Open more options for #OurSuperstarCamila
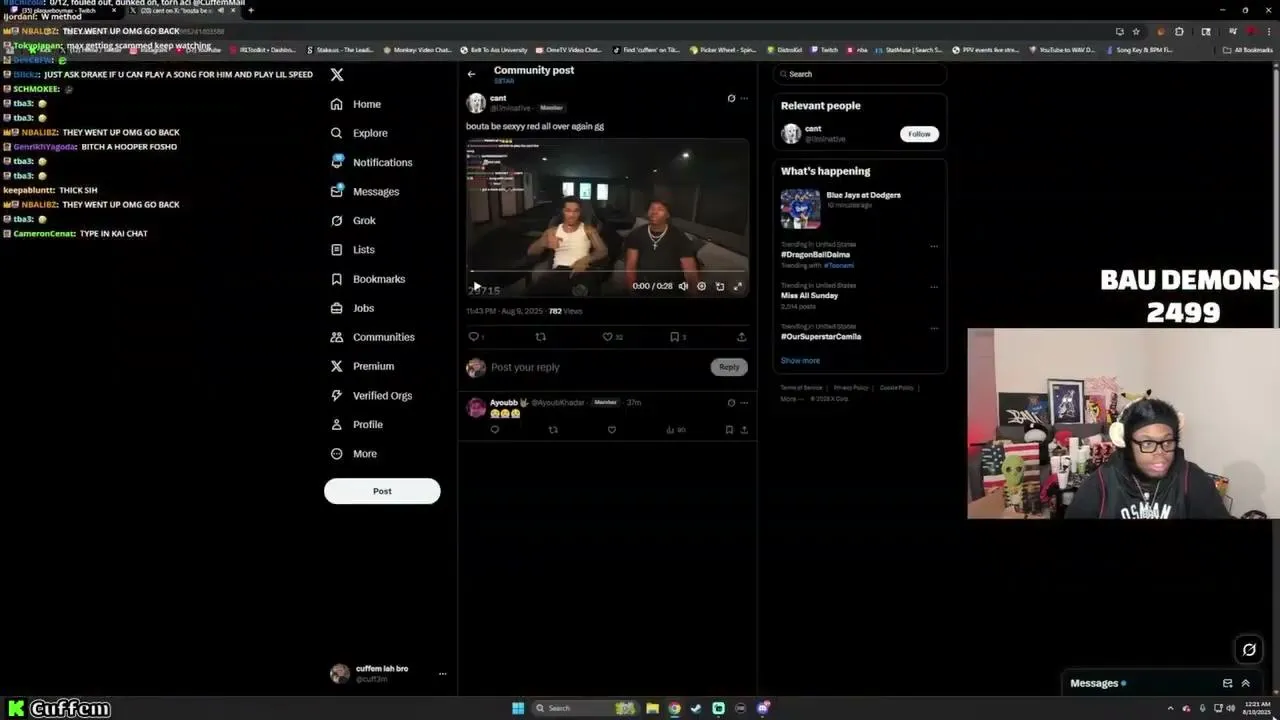 (934, 328)
